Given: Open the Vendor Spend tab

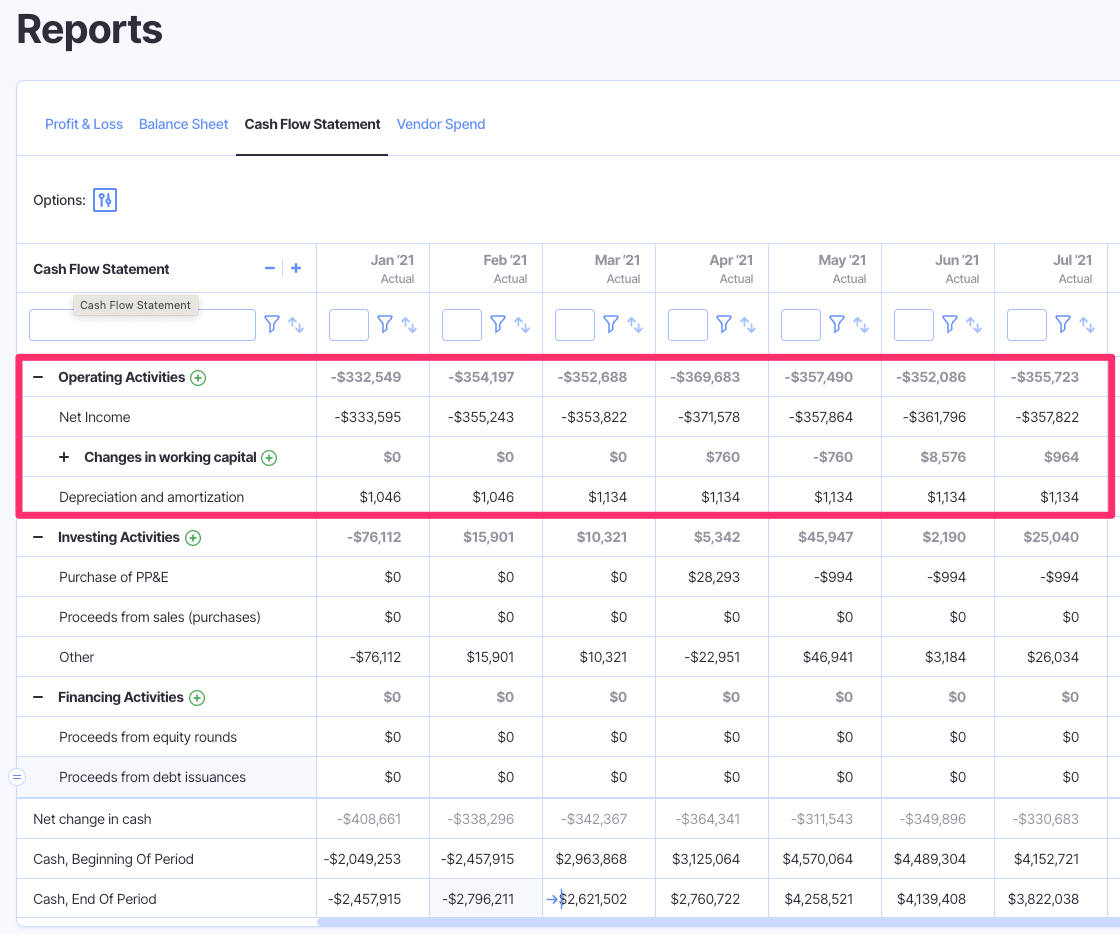Looking at the screenshot, I should 441,124.
